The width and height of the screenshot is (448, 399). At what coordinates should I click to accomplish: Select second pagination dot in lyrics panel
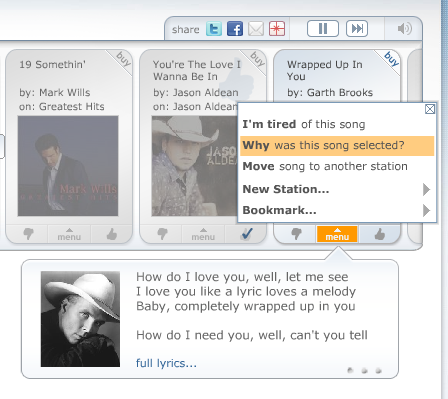click(364, 370)
